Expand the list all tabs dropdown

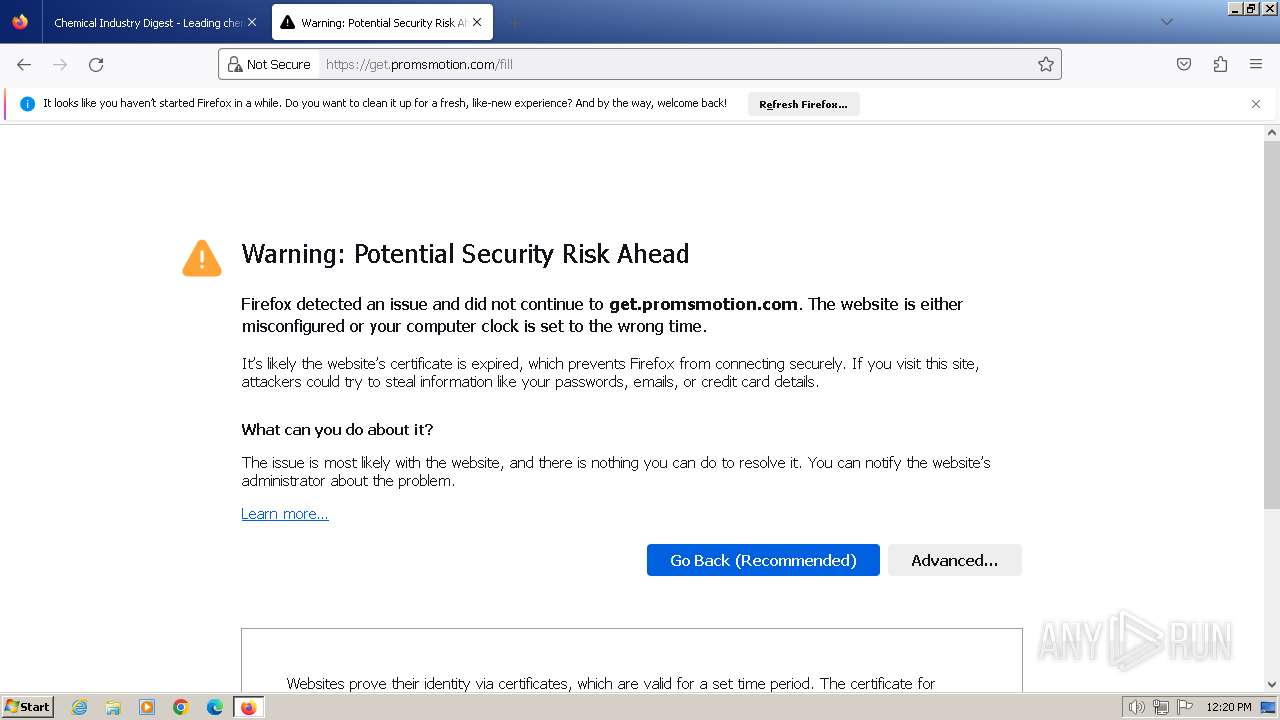tap(1166, 22)
